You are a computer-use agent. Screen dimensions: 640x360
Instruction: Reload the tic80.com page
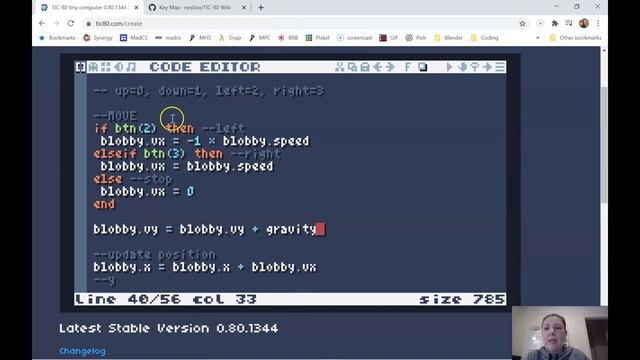(71, 23)
